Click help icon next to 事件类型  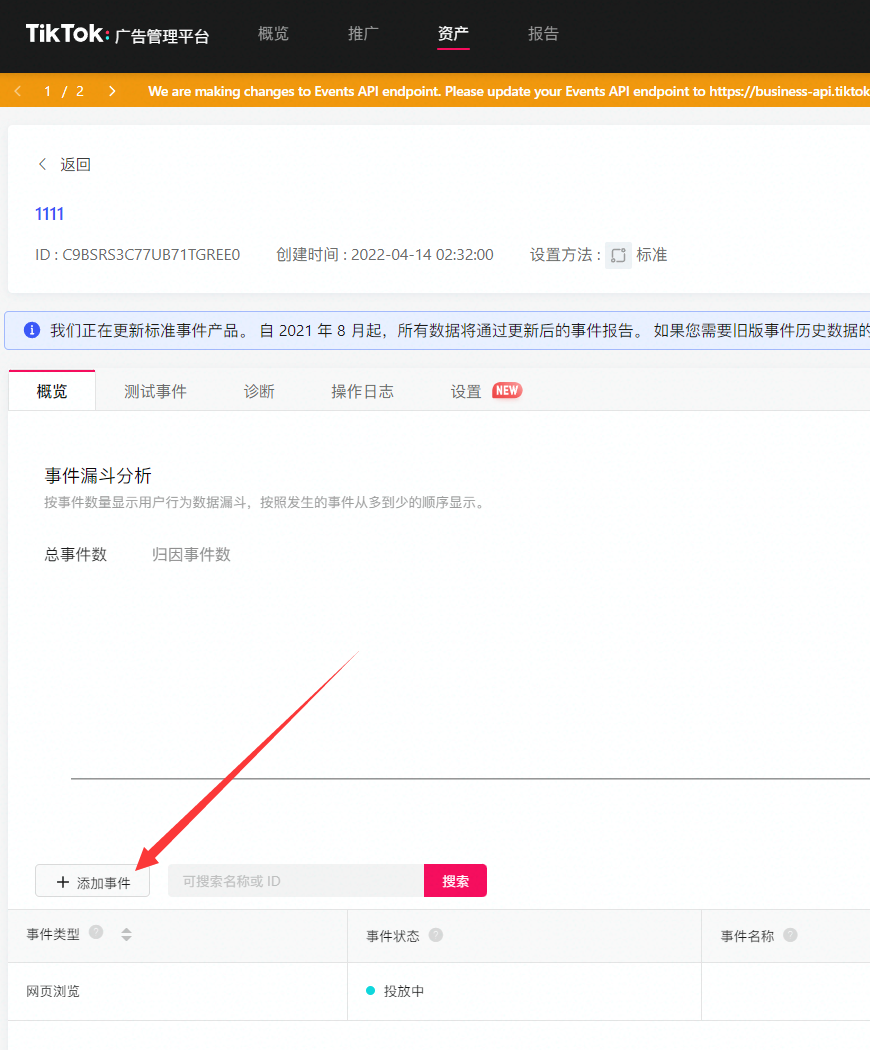click(96, 932)
